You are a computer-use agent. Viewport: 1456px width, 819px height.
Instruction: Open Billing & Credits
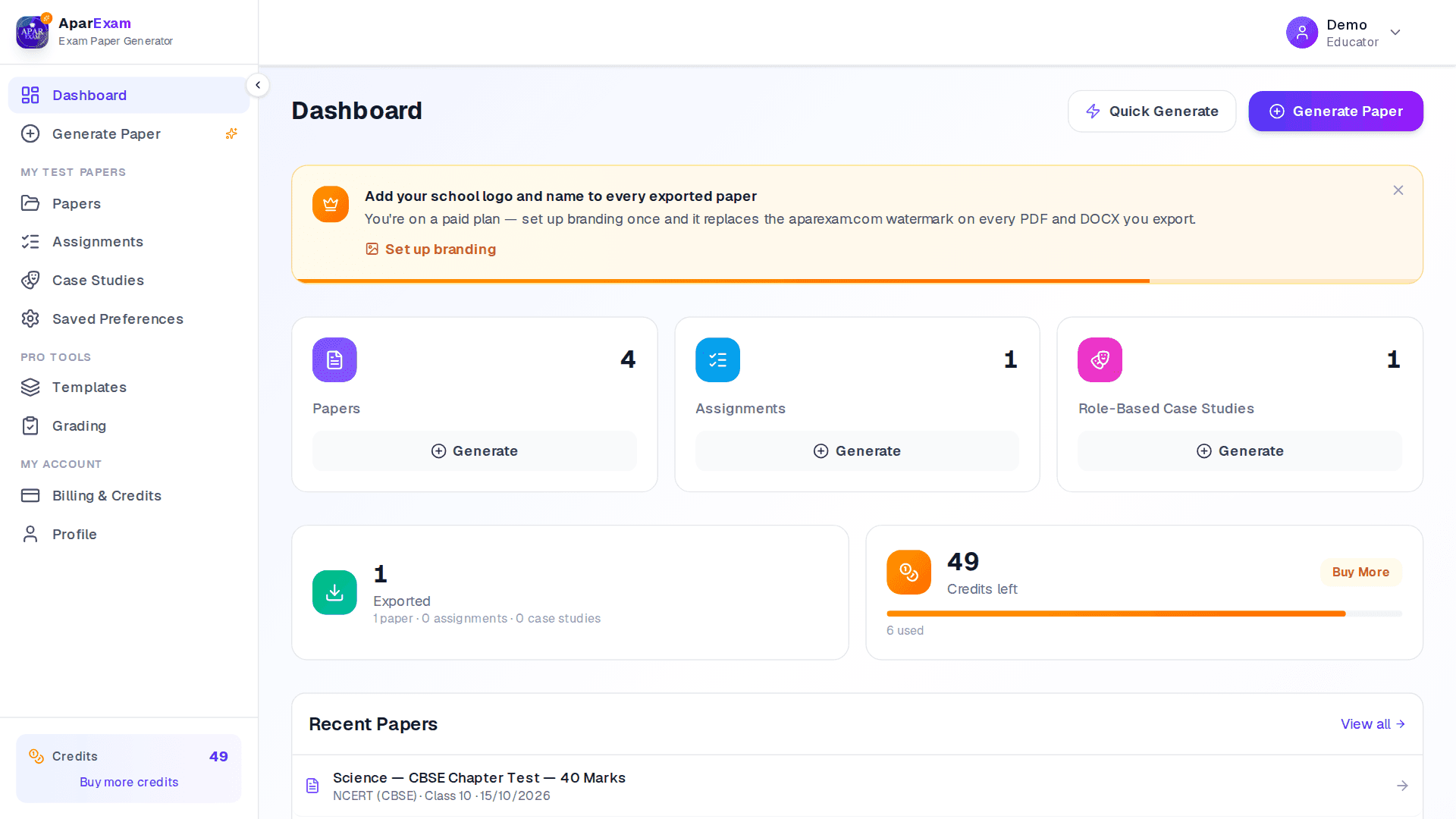tap(129, 495)
